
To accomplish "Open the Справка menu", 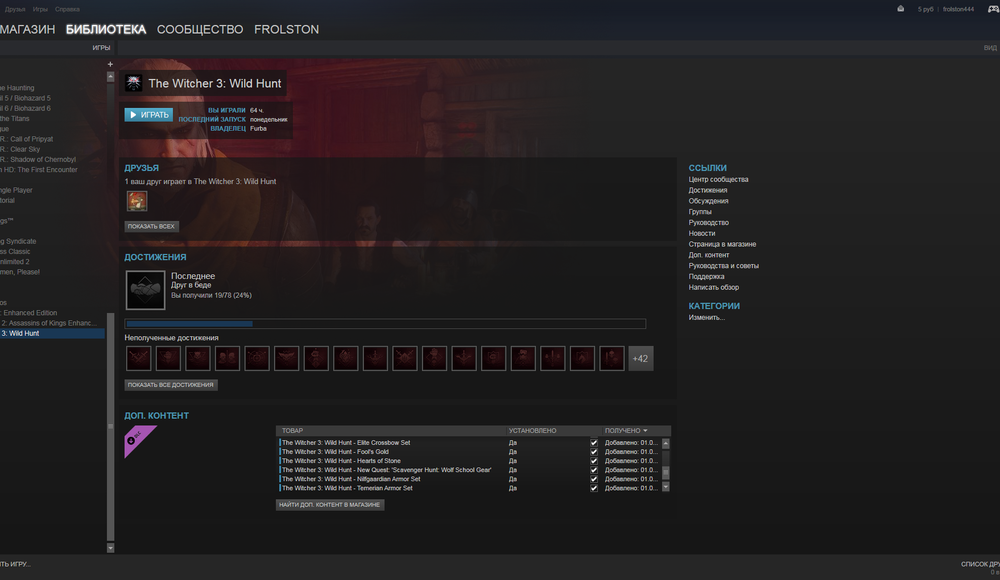I will coord(67,9).
